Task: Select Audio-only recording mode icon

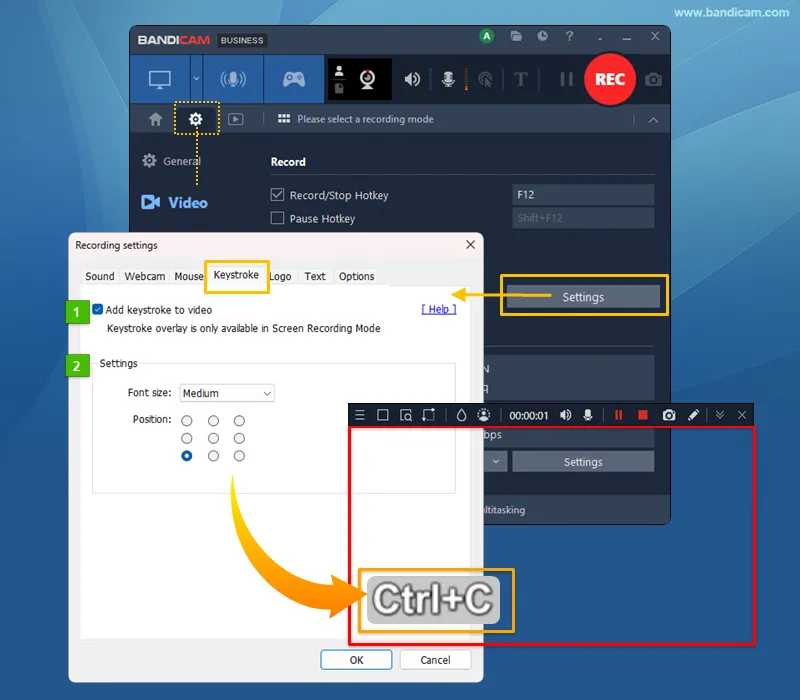Action: click(233, 79)
